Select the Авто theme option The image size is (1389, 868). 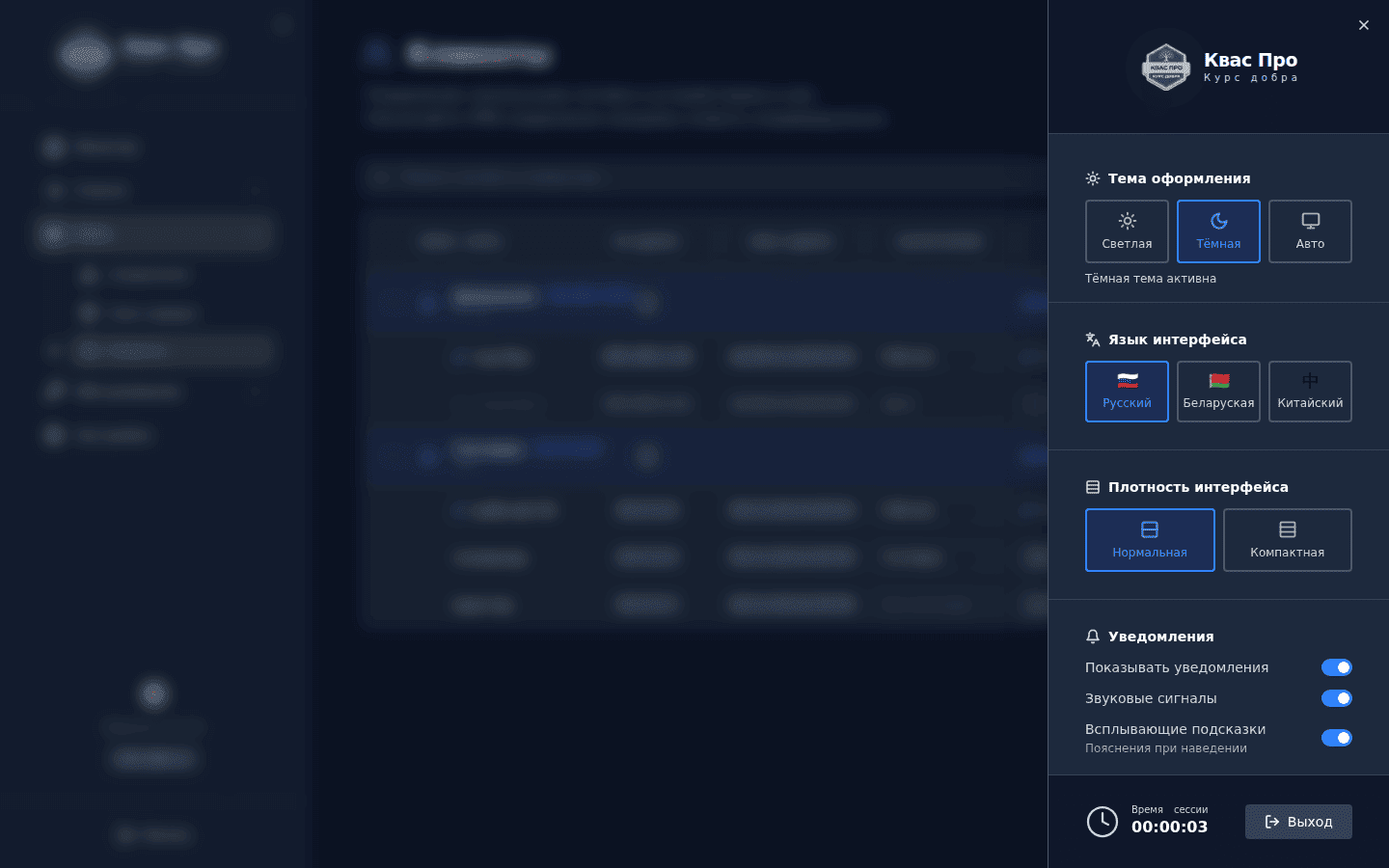click(x=1310, y=231)
